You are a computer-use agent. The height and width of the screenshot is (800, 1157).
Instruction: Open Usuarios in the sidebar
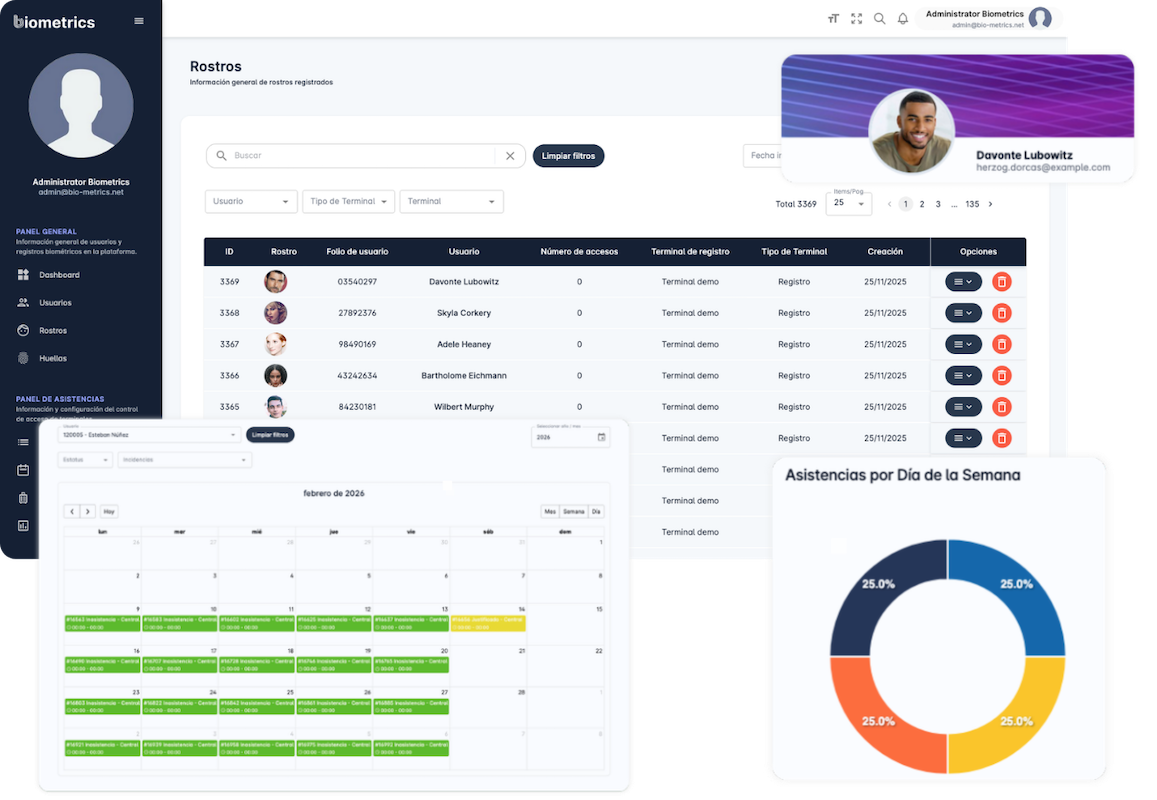[55, 302]
